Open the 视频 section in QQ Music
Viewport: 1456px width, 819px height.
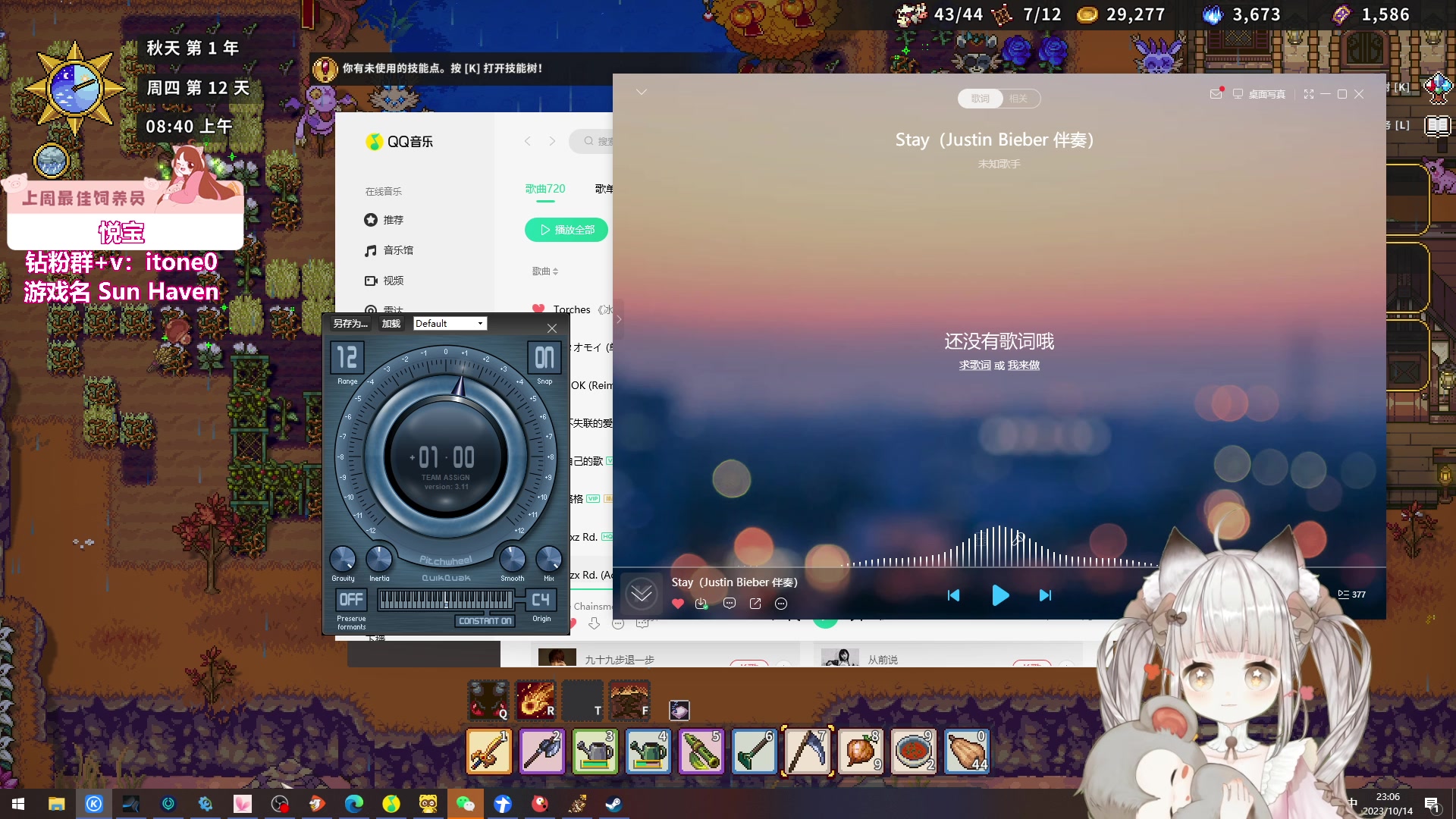pyautogui.click(x=393, y=280)
